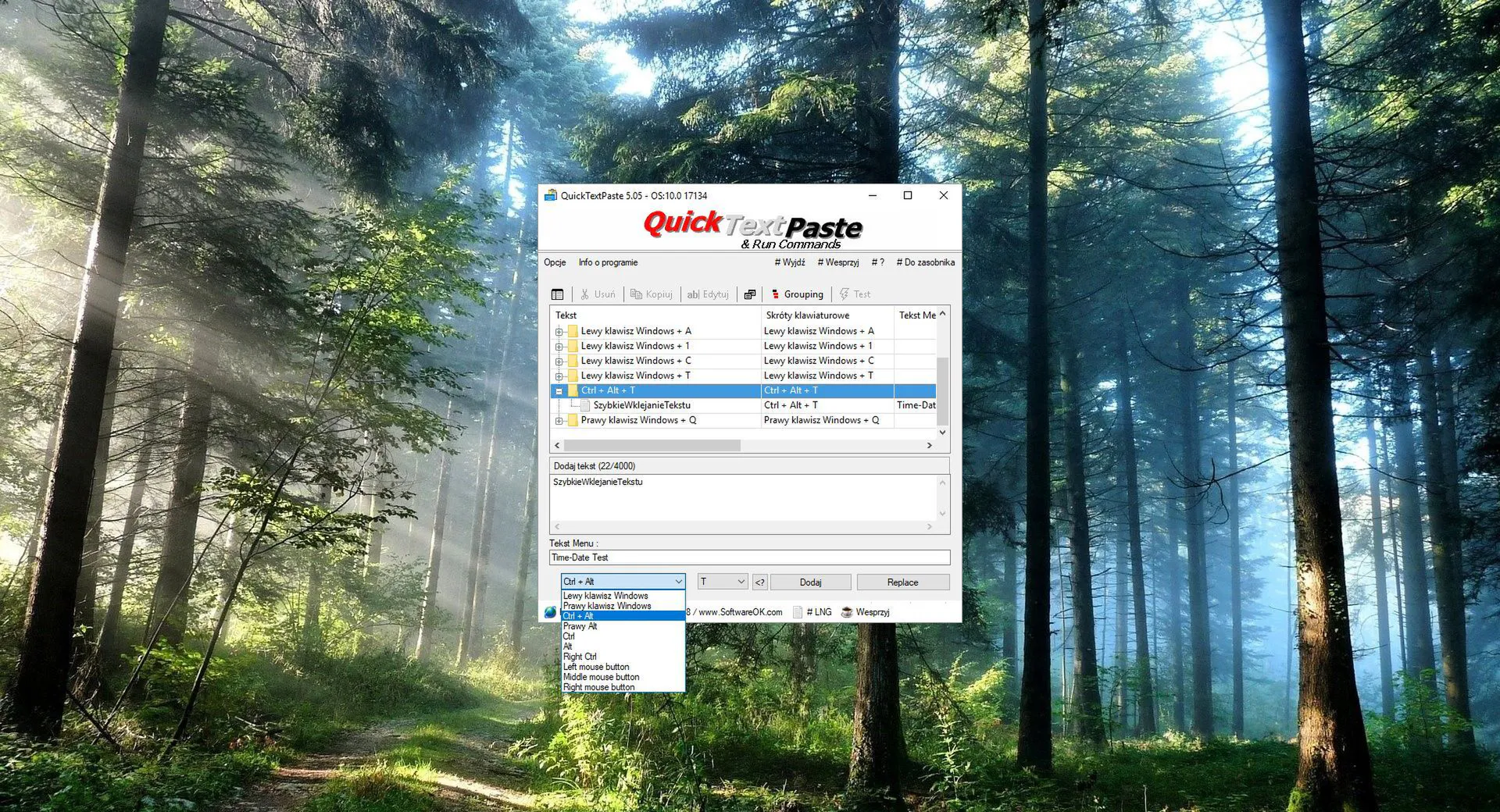Click the Replace button
This screenshot has height=812, width=1500.
[902, 582]
